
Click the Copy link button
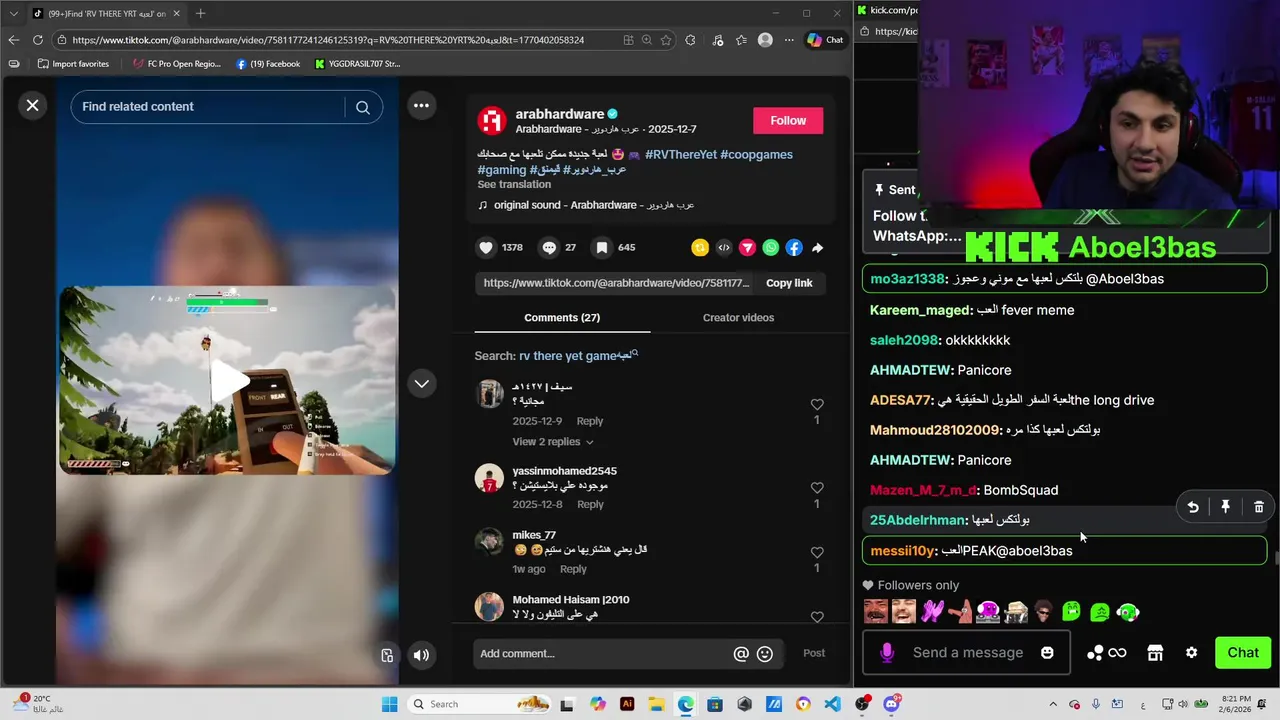(789, 283)
